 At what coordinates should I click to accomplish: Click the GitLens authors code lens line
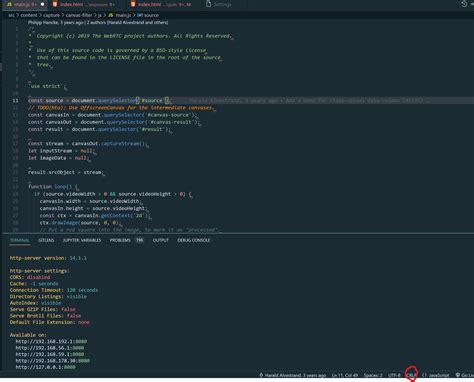(x=98, y=22)
